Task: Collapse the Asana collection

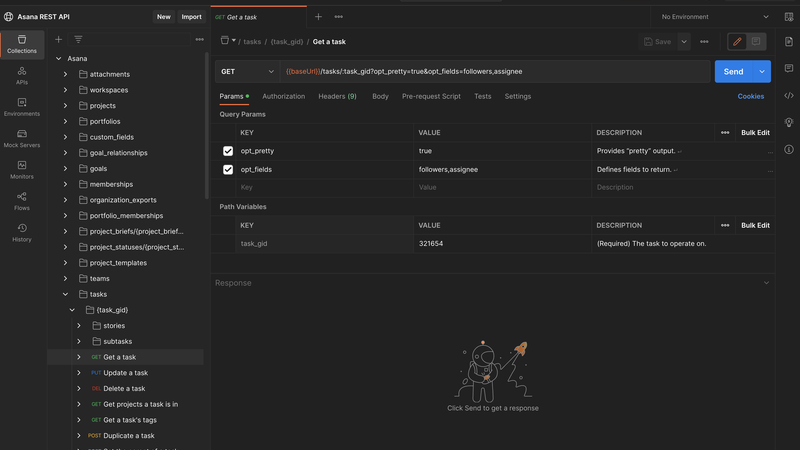Action: pos(59,59)
